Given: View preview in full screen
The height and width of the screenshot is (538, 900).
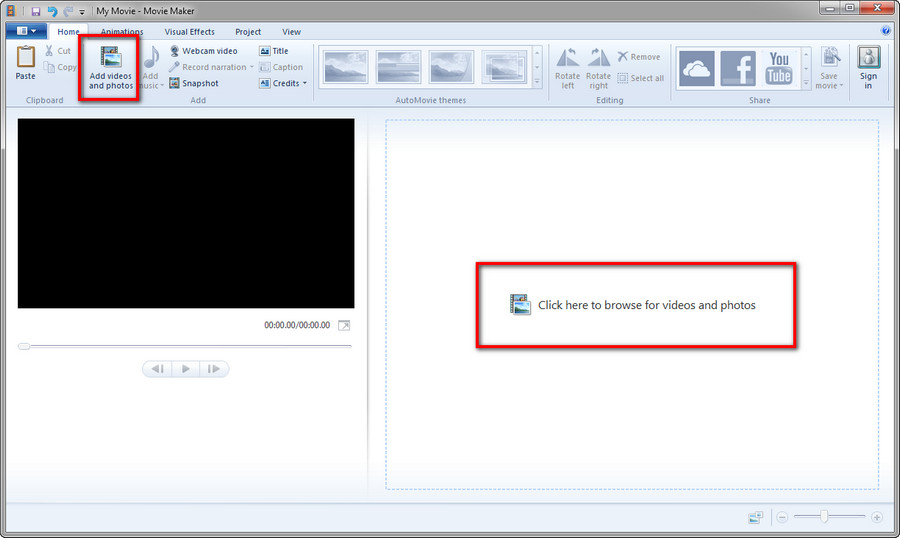Looking at the screenshot, I should (344, 326).
